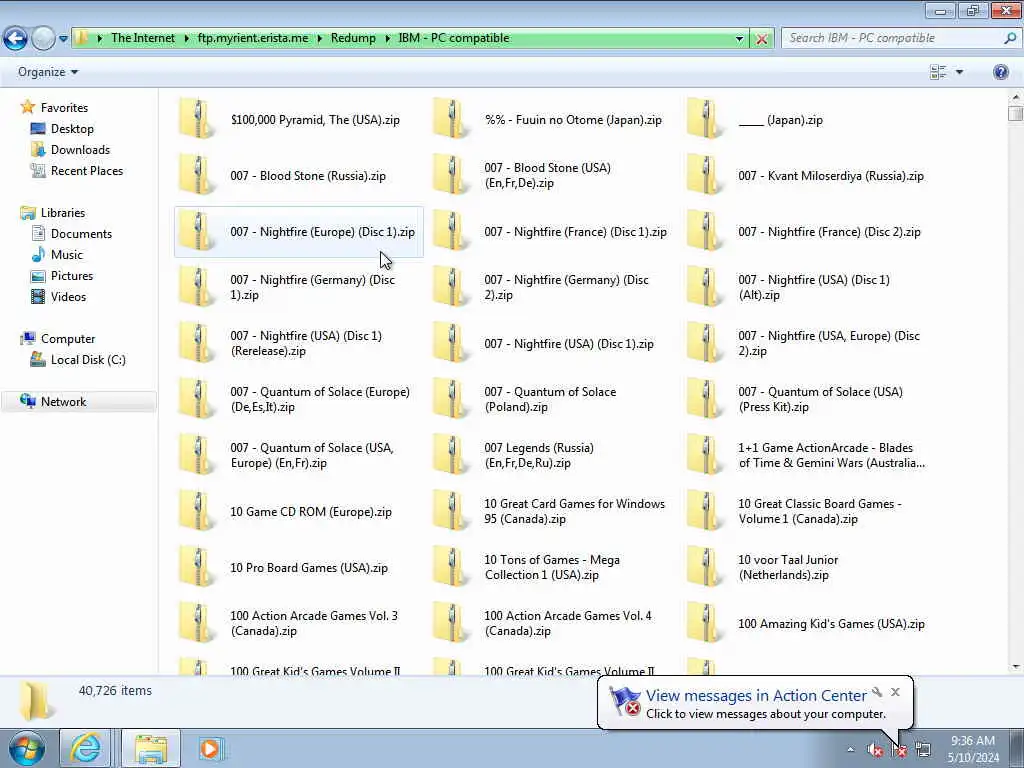The width and height of the screenshot is (1024, 768).
Task: Open notification options wrench icon
Action: click(x=877, y=692)
